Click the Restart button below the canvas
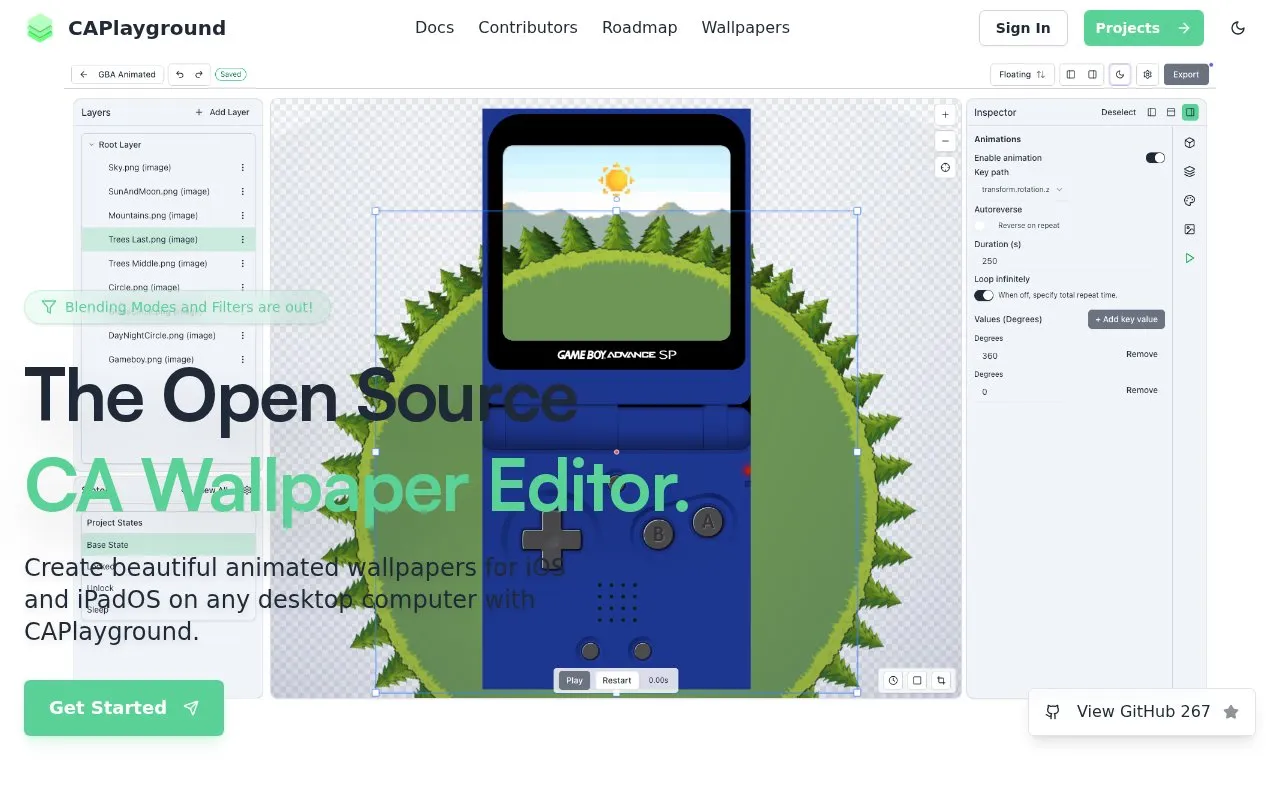The width and height of the screenshot is (1280, 800). (617, 680)
